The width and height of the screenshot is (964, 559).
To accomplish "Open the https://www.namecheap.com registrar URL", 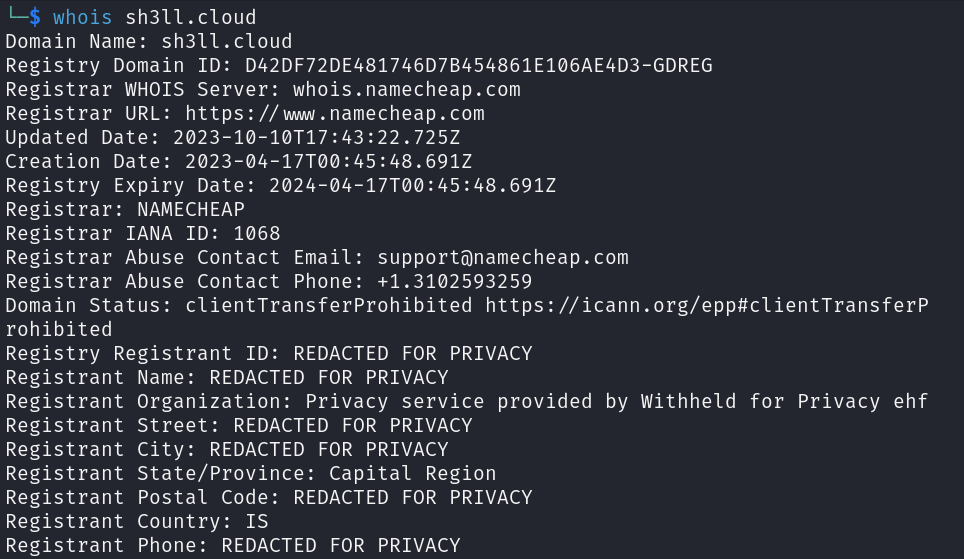I will click(335, 114).
